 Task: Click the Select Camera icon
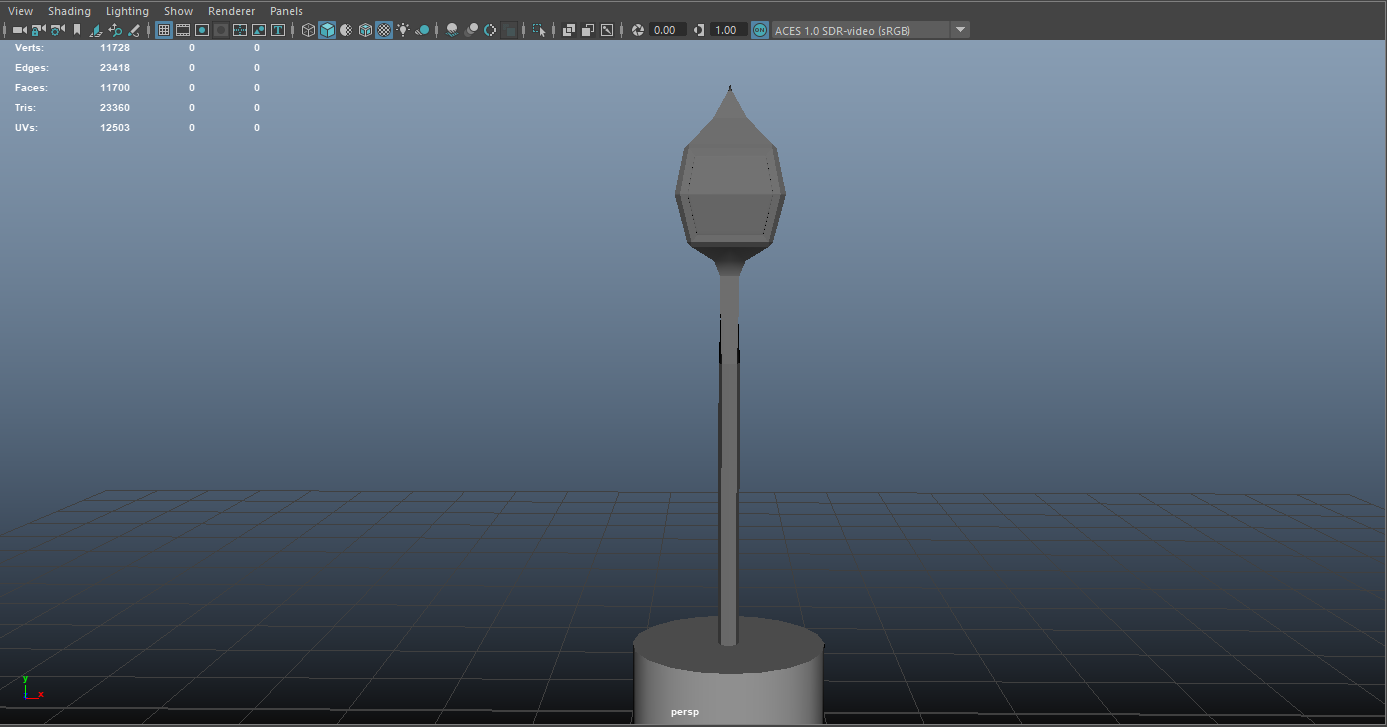(x=19, y=30)
